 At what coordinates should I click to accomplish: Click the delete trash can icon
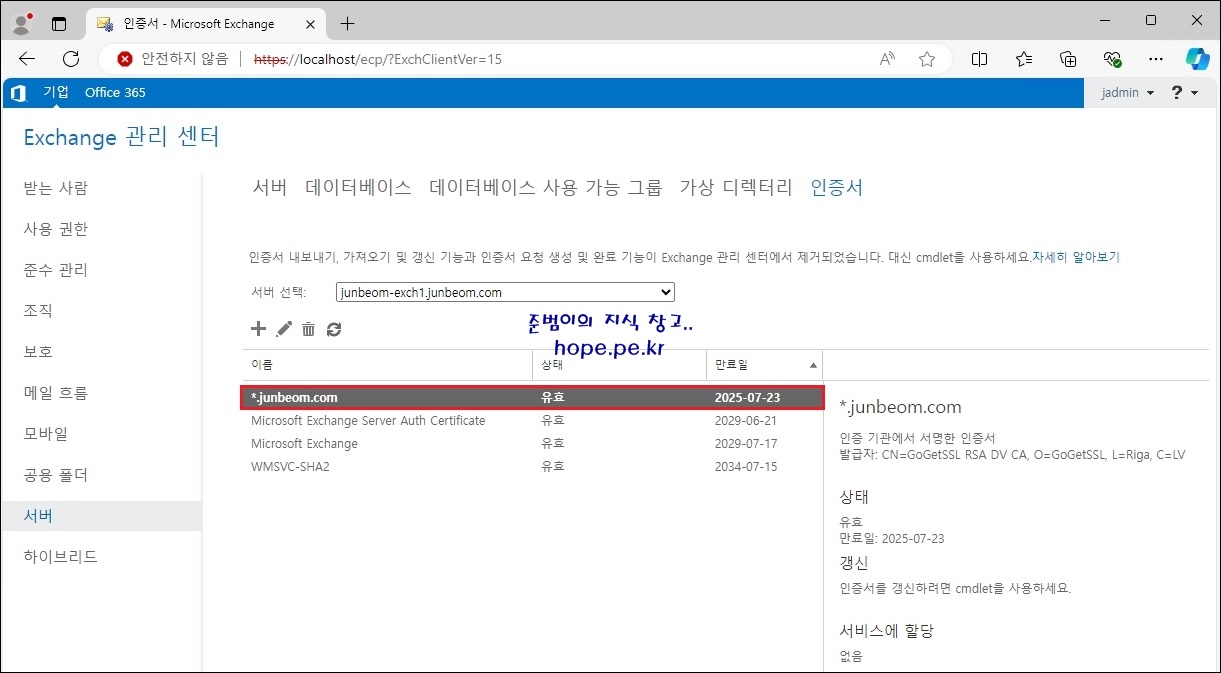click(x=309, y=329)
